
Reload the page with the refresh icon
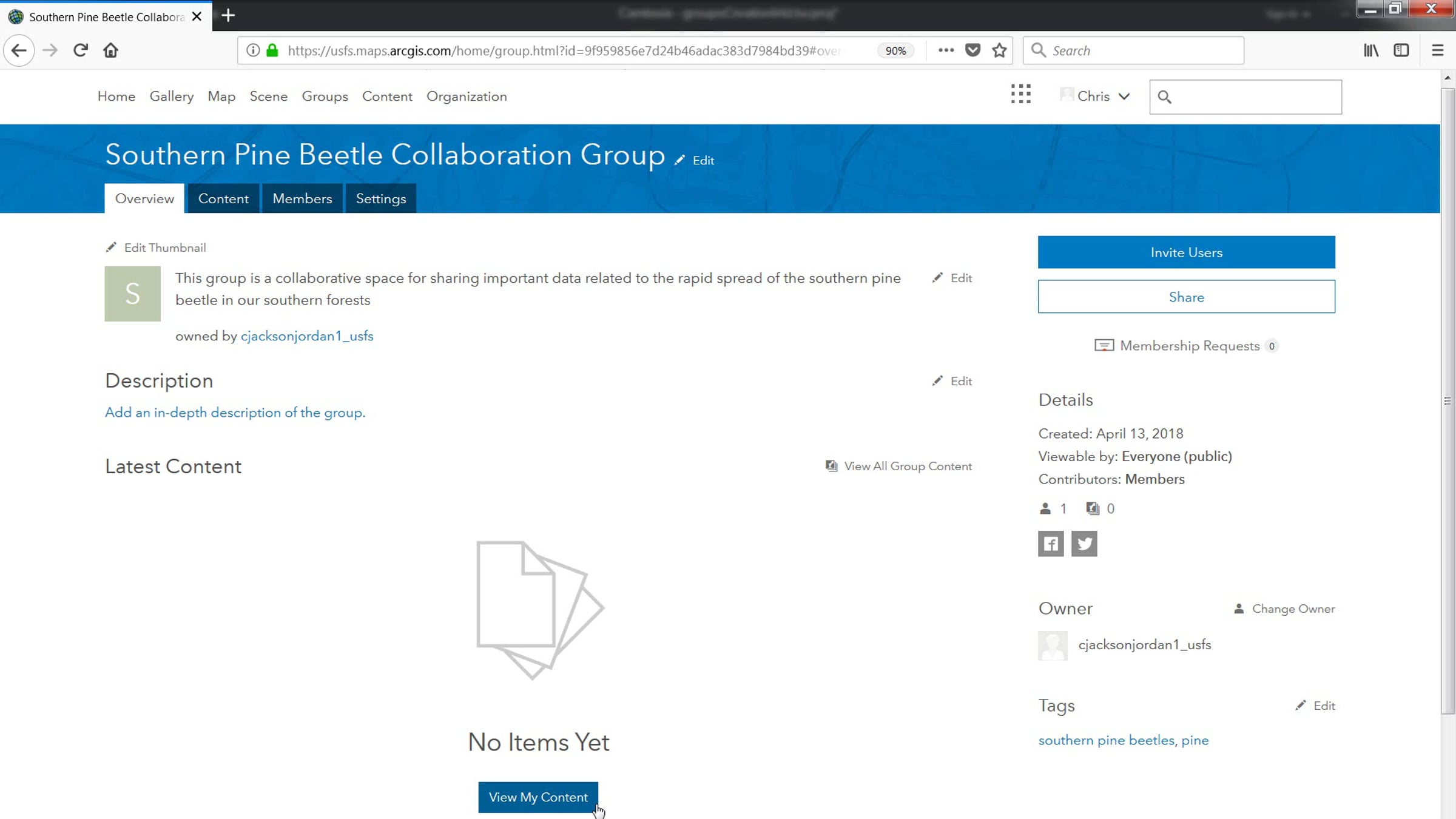coord(81,50)
